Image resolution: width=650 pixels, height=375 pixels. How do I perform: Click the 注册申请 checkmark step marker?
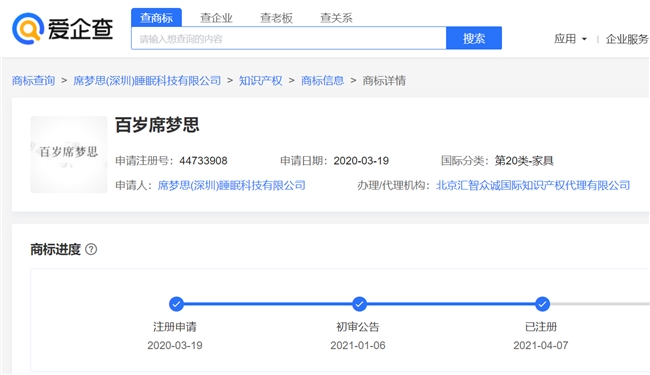click(176, 304)
